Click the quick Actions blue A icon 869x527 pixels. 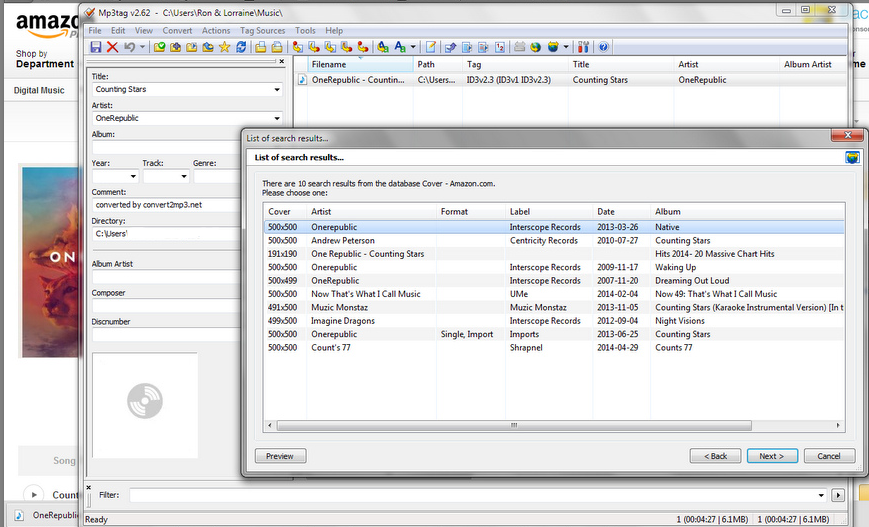400,47
